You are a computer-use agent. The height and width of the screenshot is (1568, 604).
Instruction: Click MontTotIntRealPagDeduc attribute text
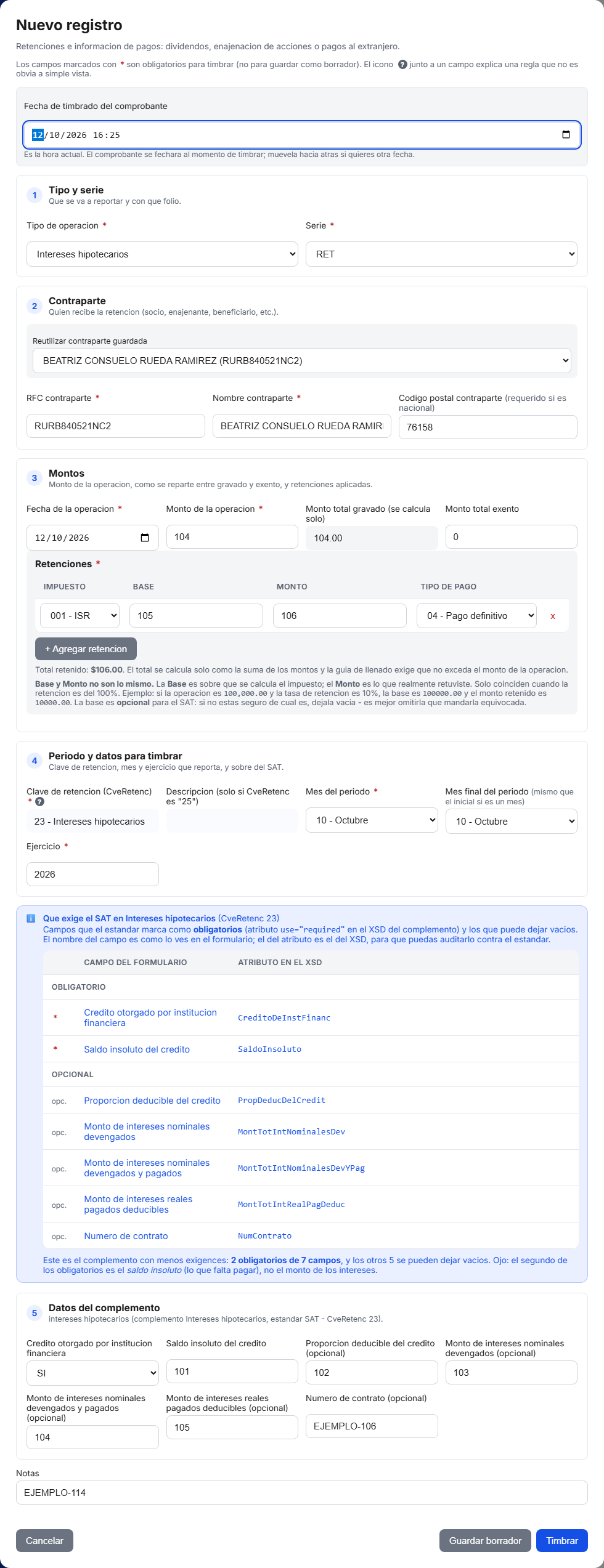(x=292, y=1204)
